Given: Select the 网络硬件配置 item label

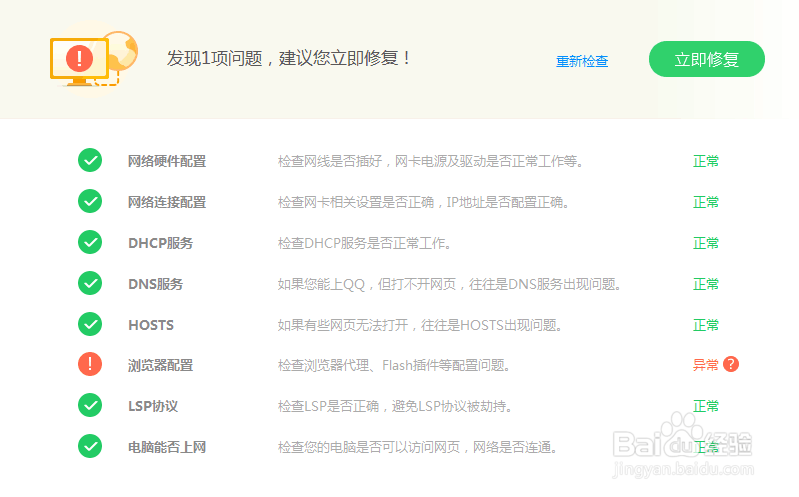Looking at the screenshot, I should coord(167,161).
